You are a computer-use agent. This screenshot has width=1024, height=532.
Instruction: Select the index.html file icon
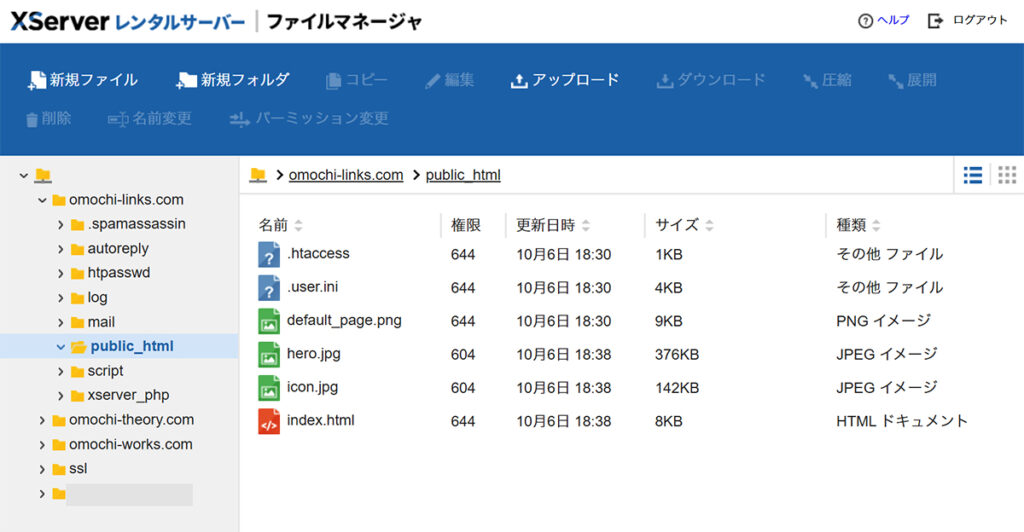pyautogui.click(x=268, y=421)
